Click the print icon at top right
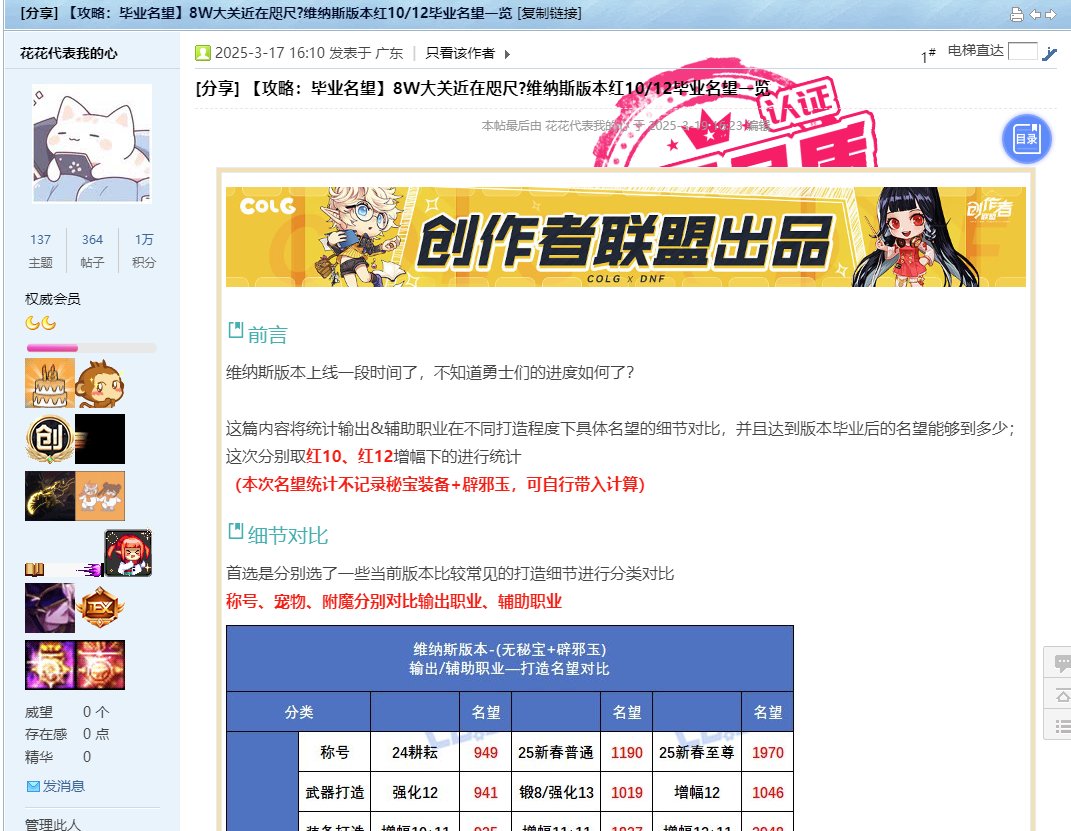Image resolution: width=1071 pixels, height=831 pixels. (x=1016, y=14)
